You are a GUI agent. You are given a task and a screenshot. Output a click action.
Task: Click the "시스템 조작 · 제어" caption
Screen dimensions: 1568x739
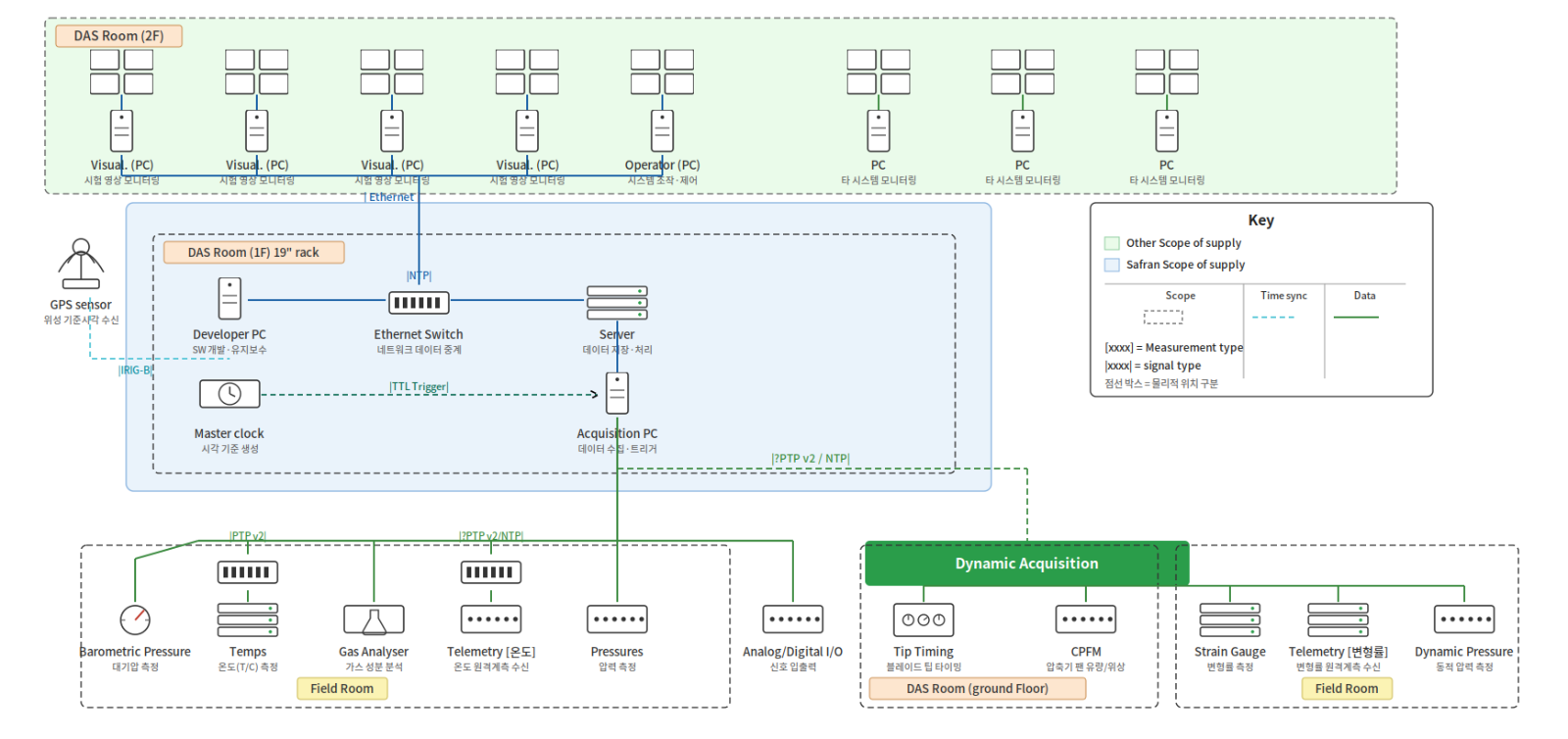[662, 180]
